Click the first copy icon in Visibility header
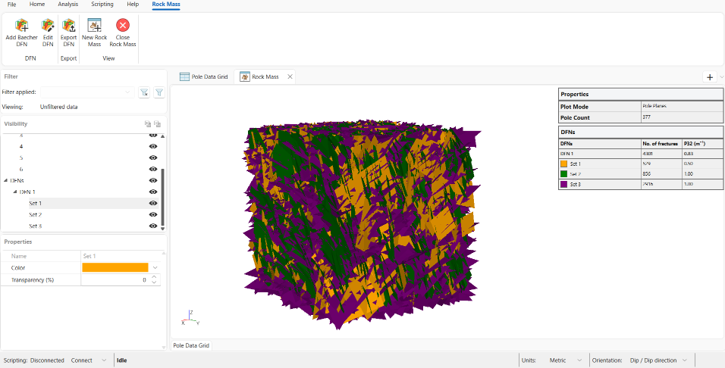Image resolution: width=725 pixels, height=368 pixels. point(147,124)
